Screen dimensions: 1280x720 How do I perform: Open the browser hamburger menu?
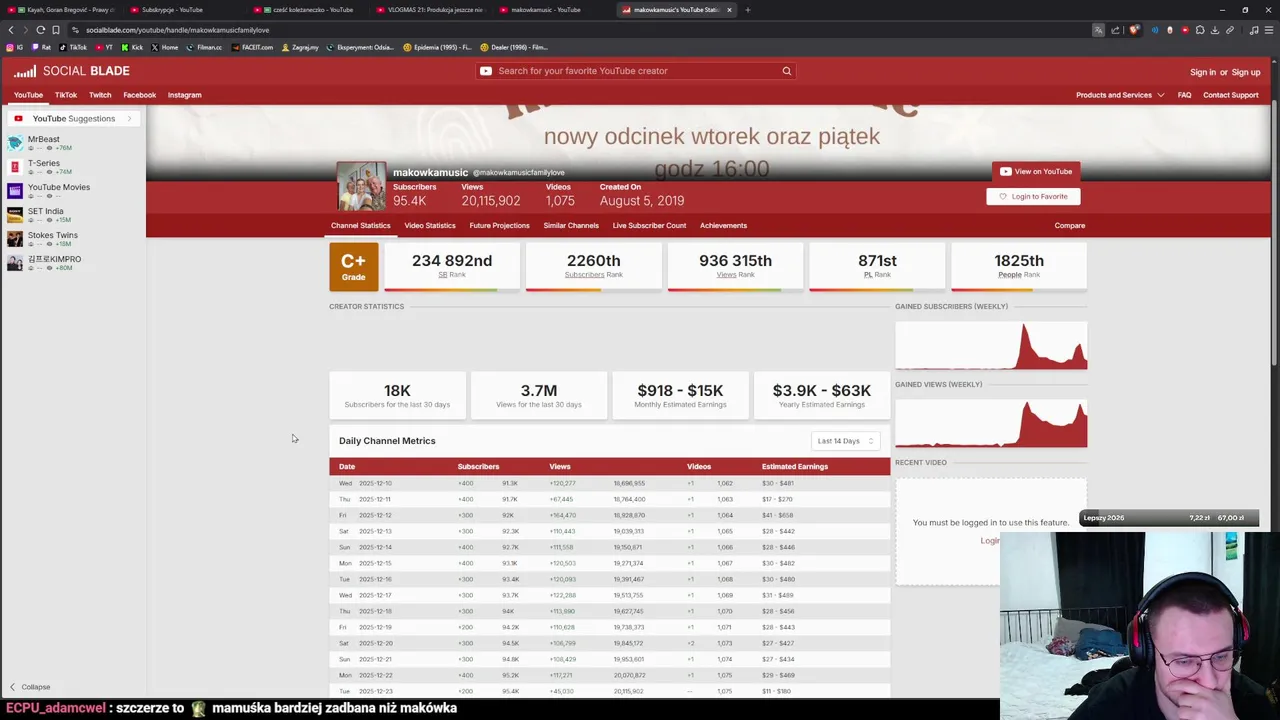coord(1269,30)
